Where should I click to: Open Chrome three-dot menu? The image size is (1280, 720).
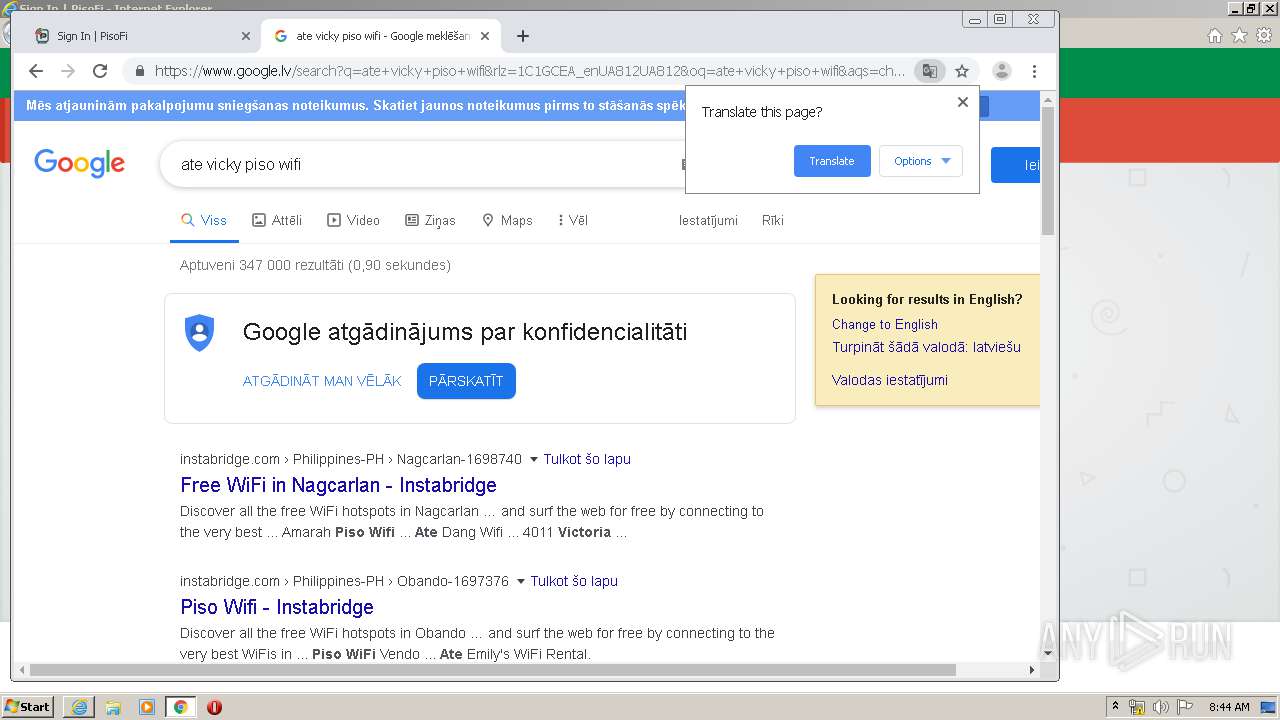pyautogui.click(x=1034, y=71)
